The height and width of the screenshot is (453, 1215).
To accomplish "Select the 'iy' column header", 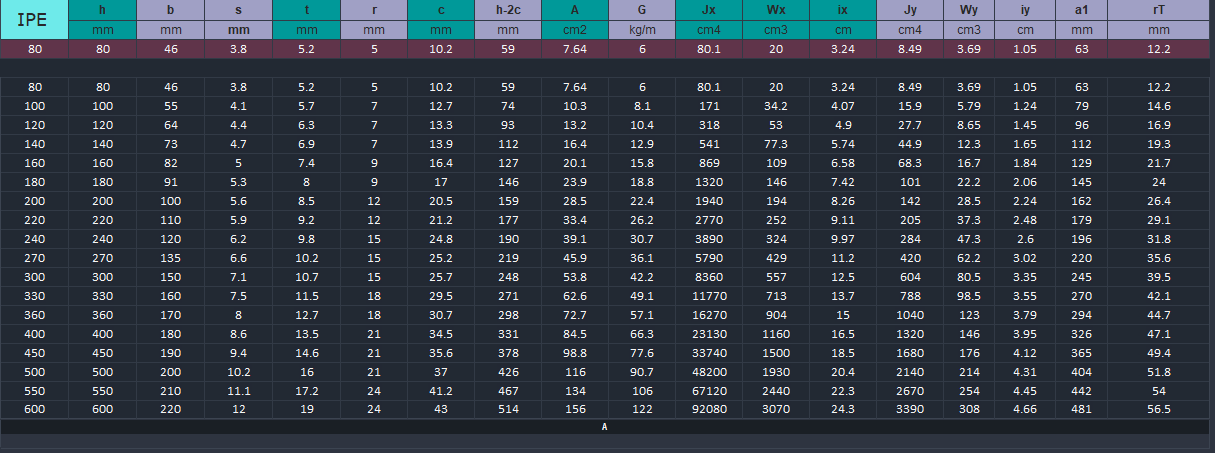I will click(x=1025, y=10).
